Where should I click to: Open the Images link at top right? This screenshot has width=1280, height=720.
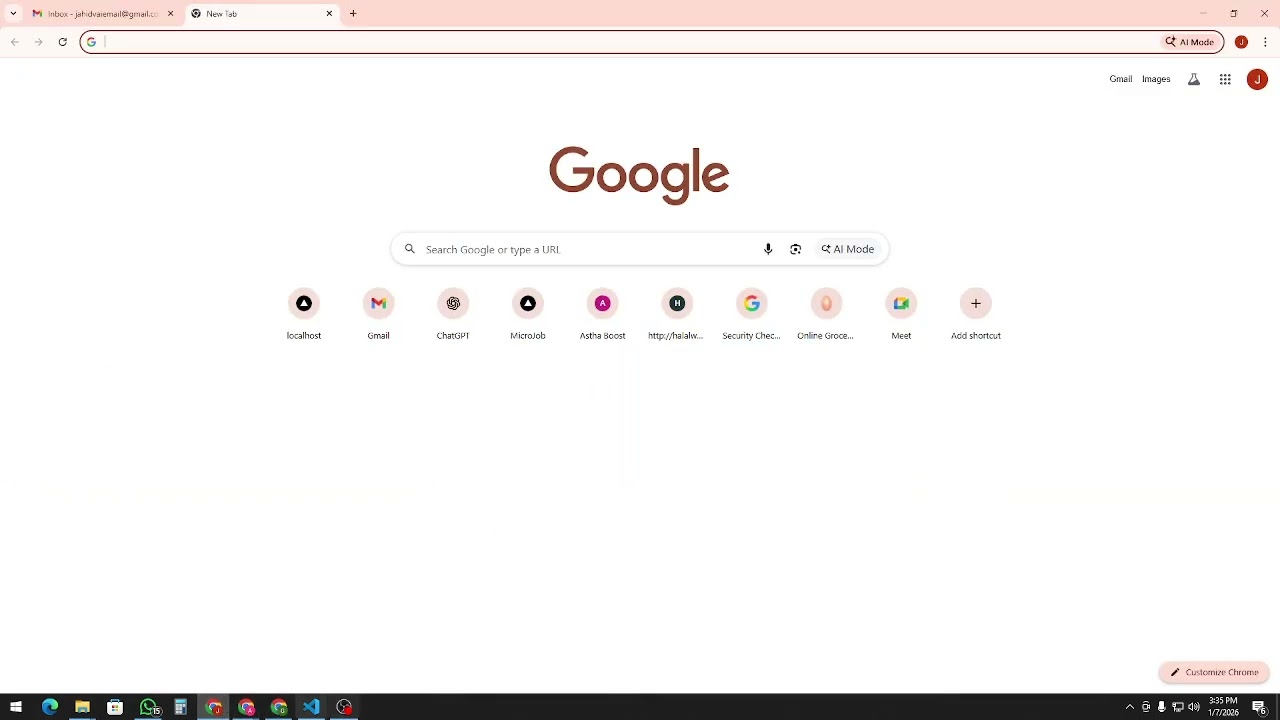(x=1156, y=79)
